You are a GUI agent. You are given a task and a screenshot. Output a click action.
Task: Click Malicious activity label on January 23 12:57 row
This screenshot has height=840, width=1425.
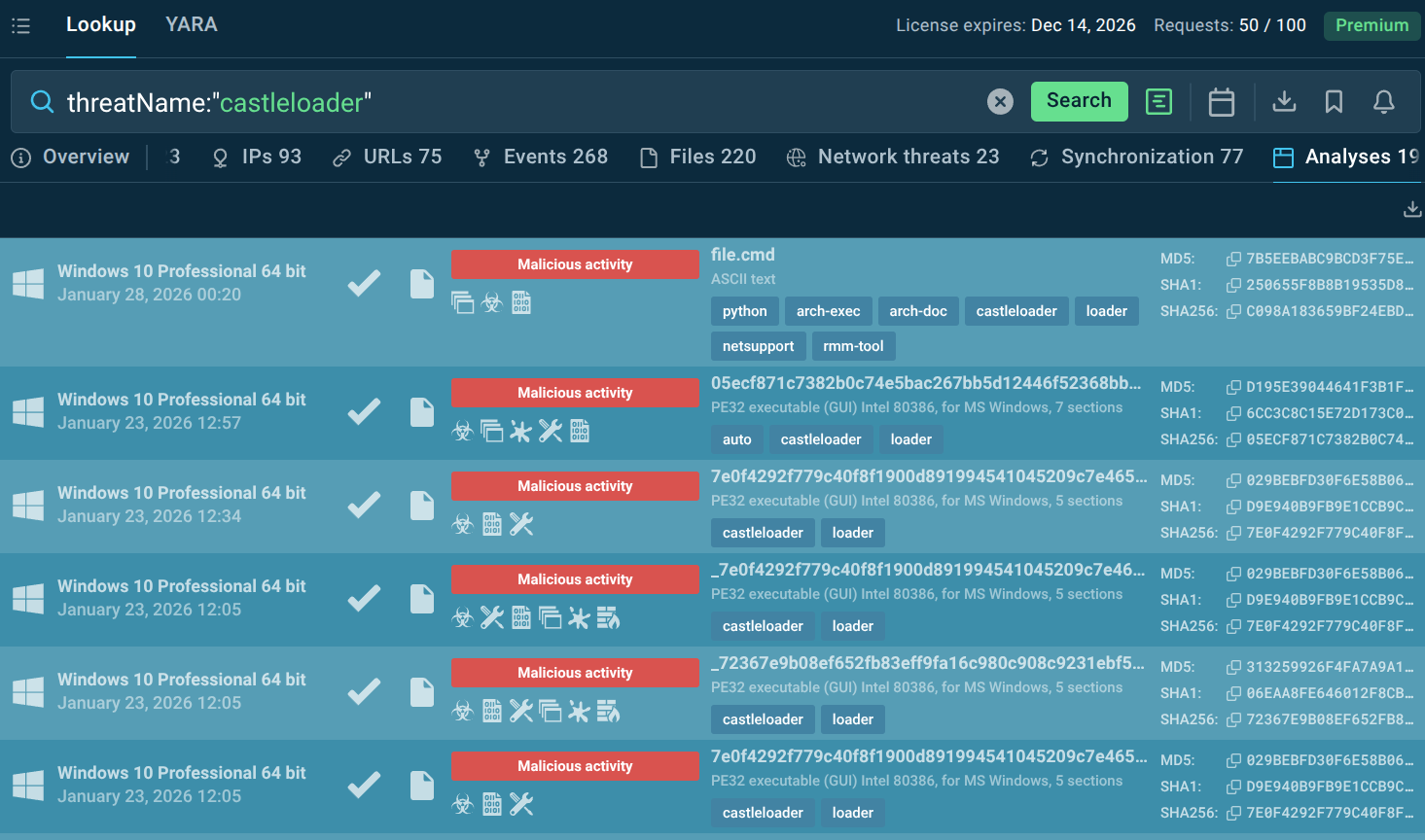(x=575, y=393)
